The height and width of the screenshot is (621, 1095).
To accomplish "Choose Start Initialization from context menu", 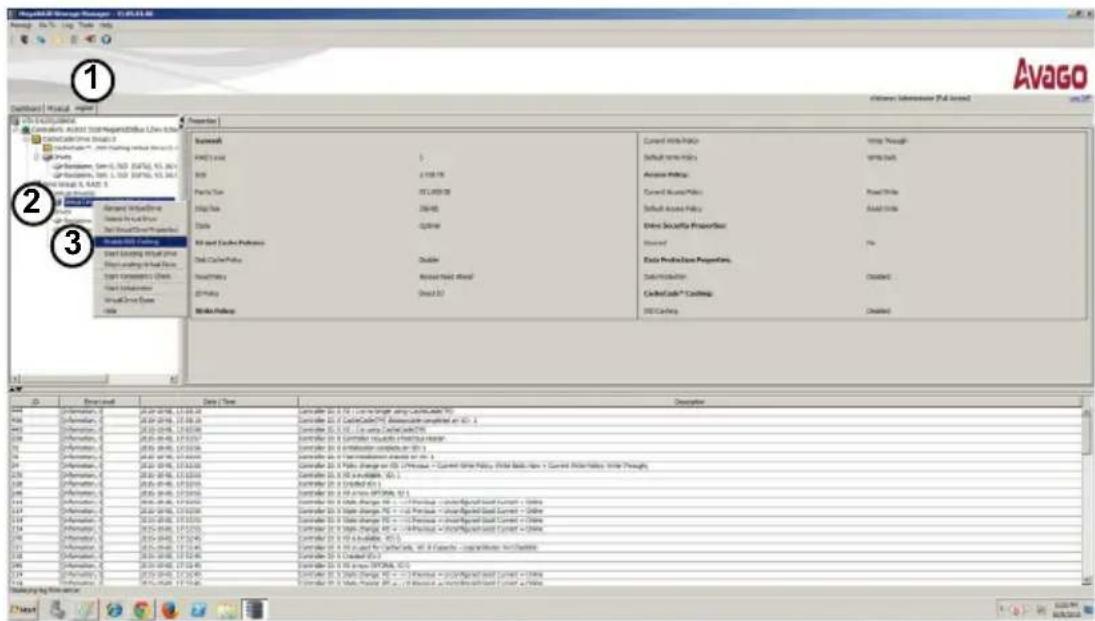I will (128, 288).
